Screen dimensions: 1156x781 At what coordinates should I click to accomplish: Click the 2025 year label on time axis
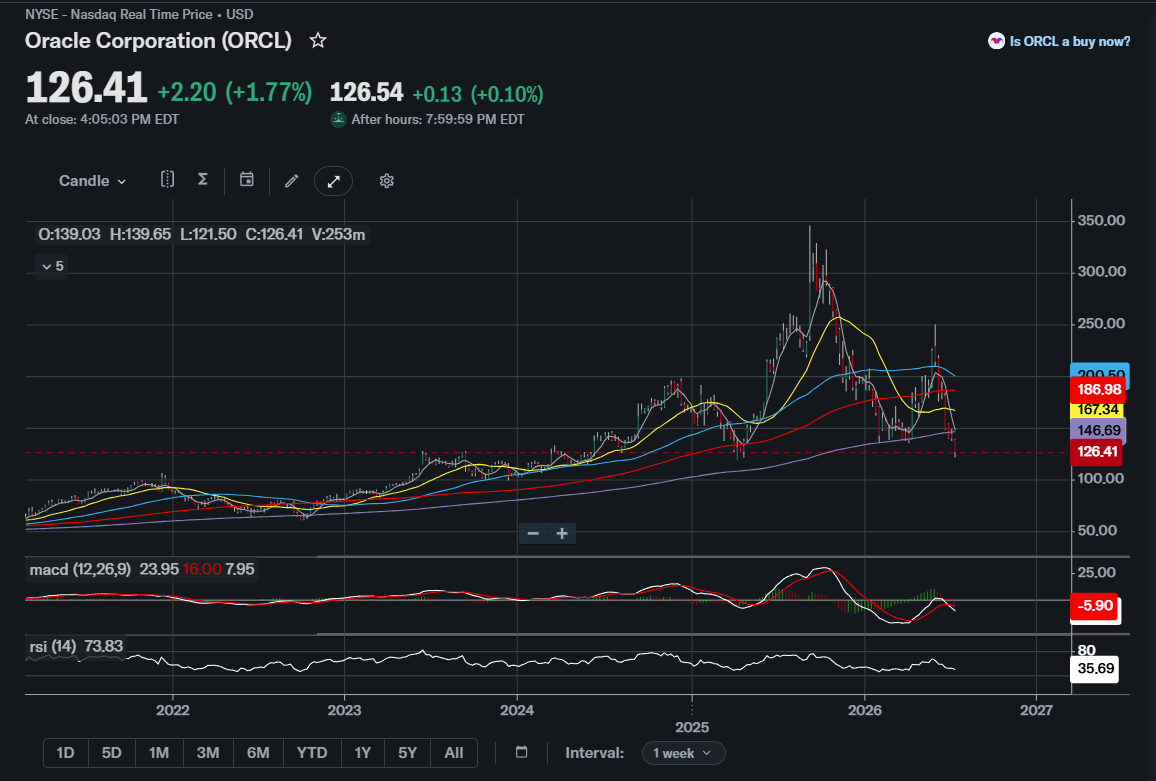click(x=692, y=727)
